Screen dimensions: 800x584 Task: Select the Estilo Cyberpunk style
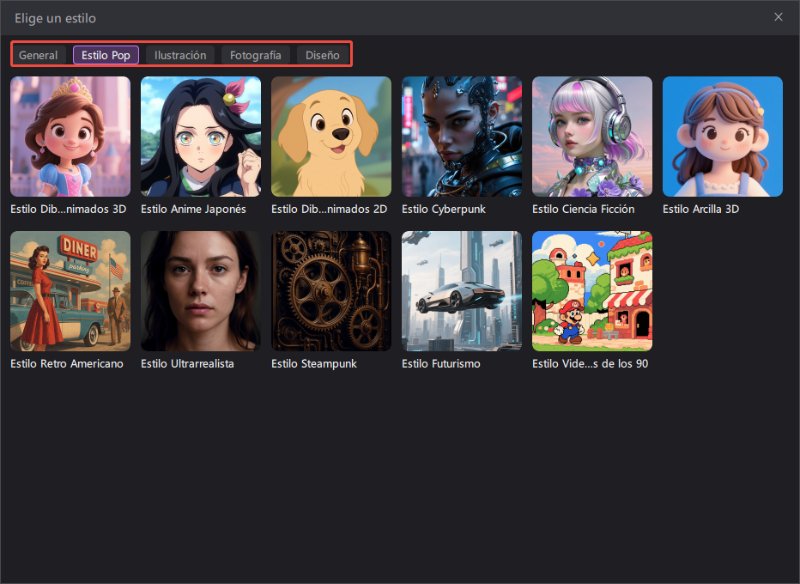click(460, 135)
